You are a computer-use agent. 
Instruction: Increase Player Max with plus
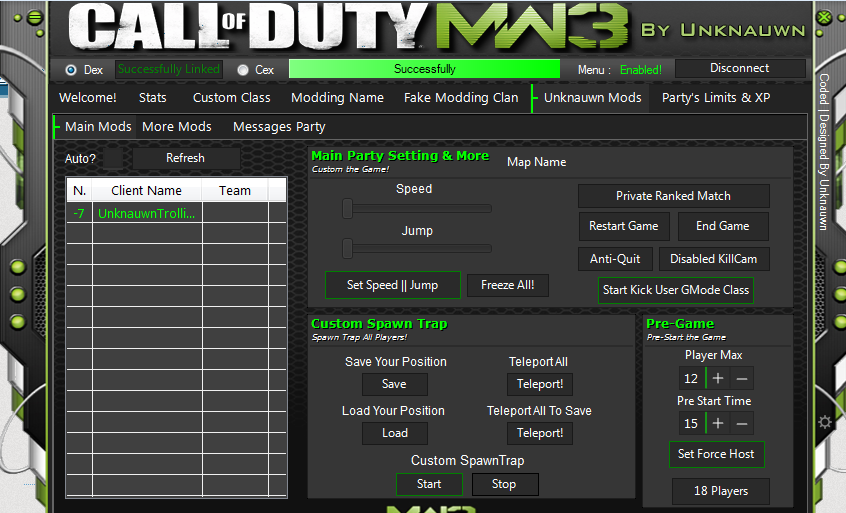718,379
